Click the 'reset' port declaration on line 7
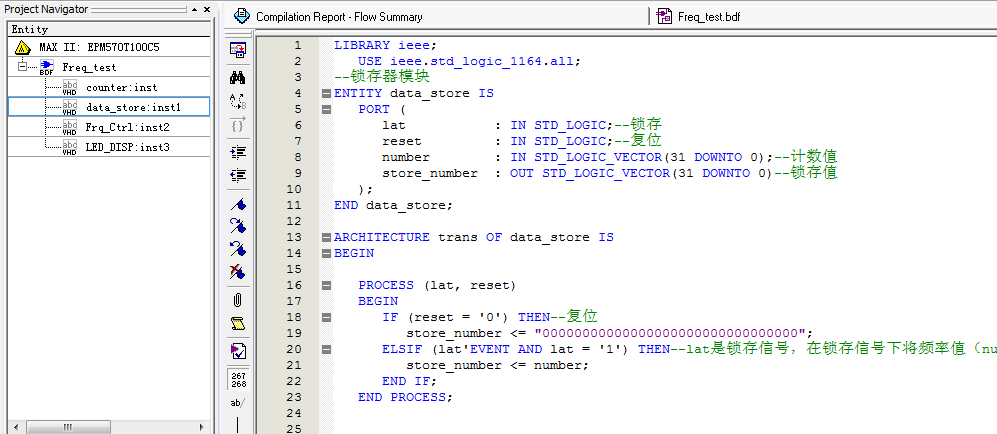The height and width of the screenshot is (434, 997). tap(402, 141)
